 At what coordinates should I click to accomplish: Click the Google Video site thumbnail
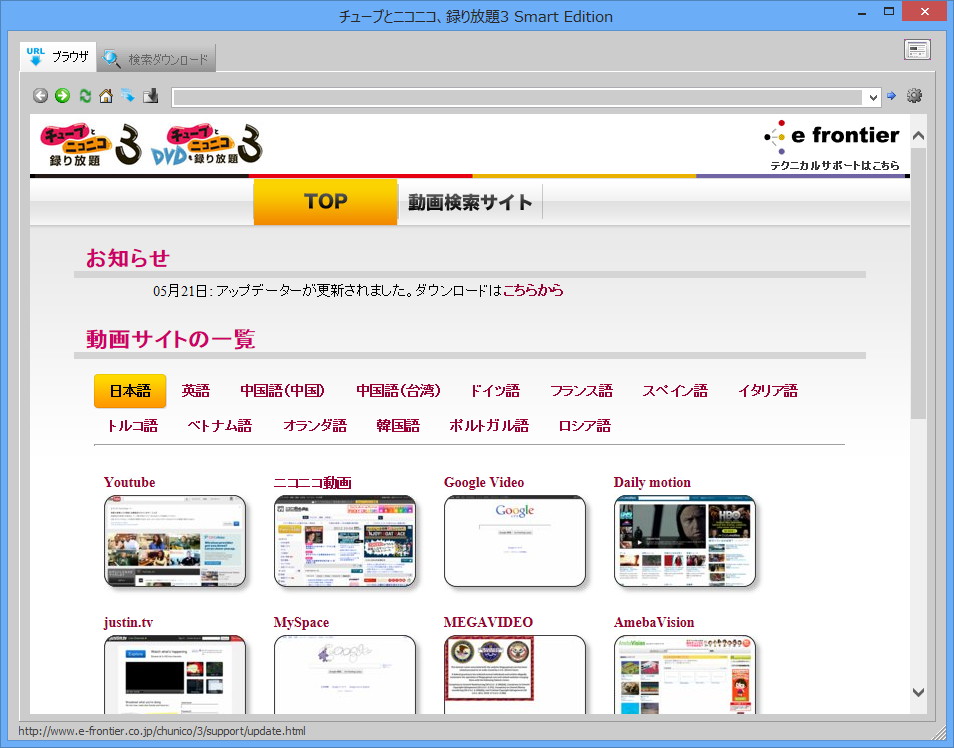coord(515,541)
